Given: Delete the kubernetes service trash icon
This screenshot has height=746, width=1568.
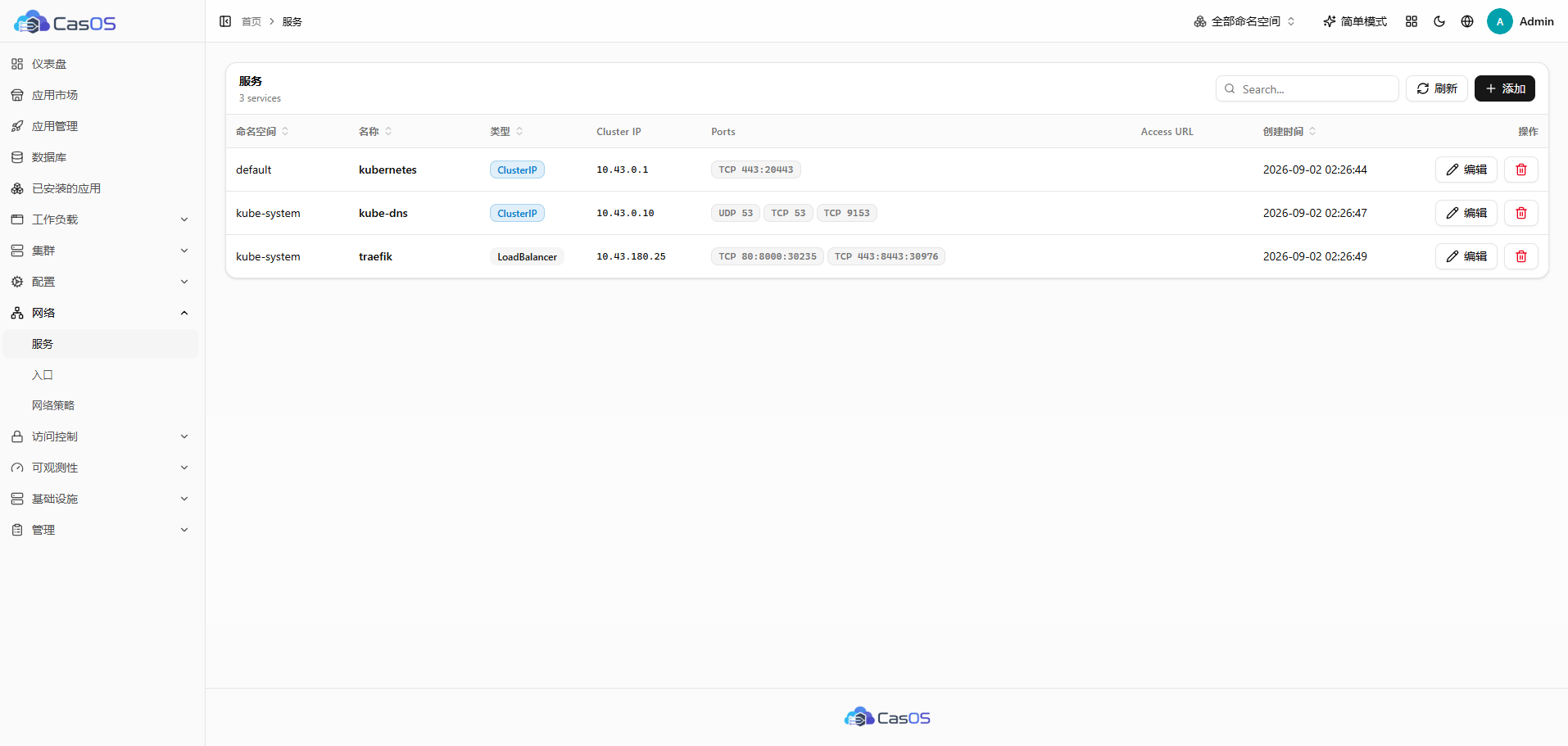Looking at the screenshot, I should pyautogui.click(x=1521, y=170).
